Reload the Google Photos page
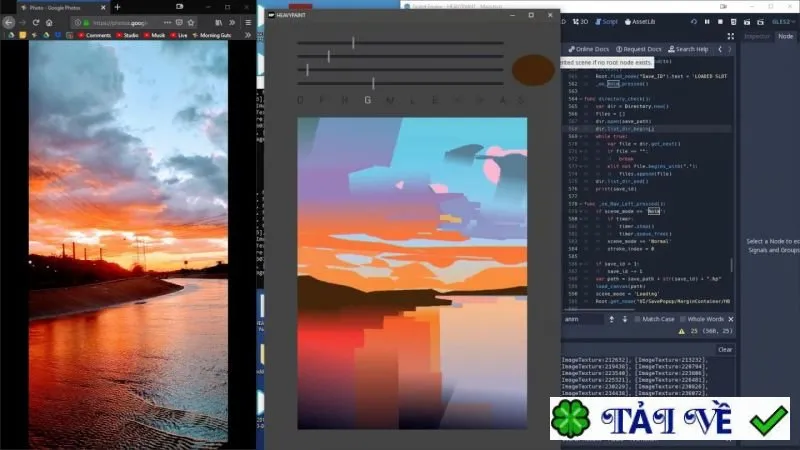 pos(36,22)
